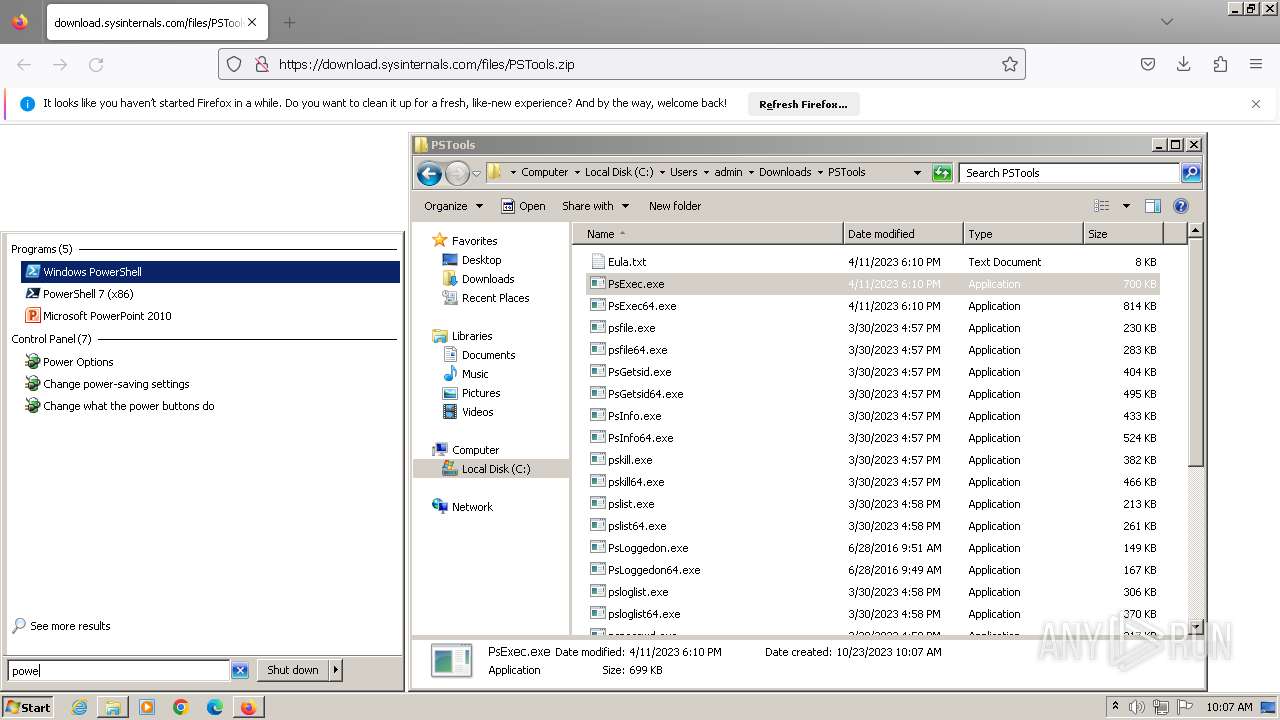Dismiss the Firefox notification bar
Image resolution: width=1280 pixels, height=720 pixels.
pyautogui.click(x=1256, y=104)
